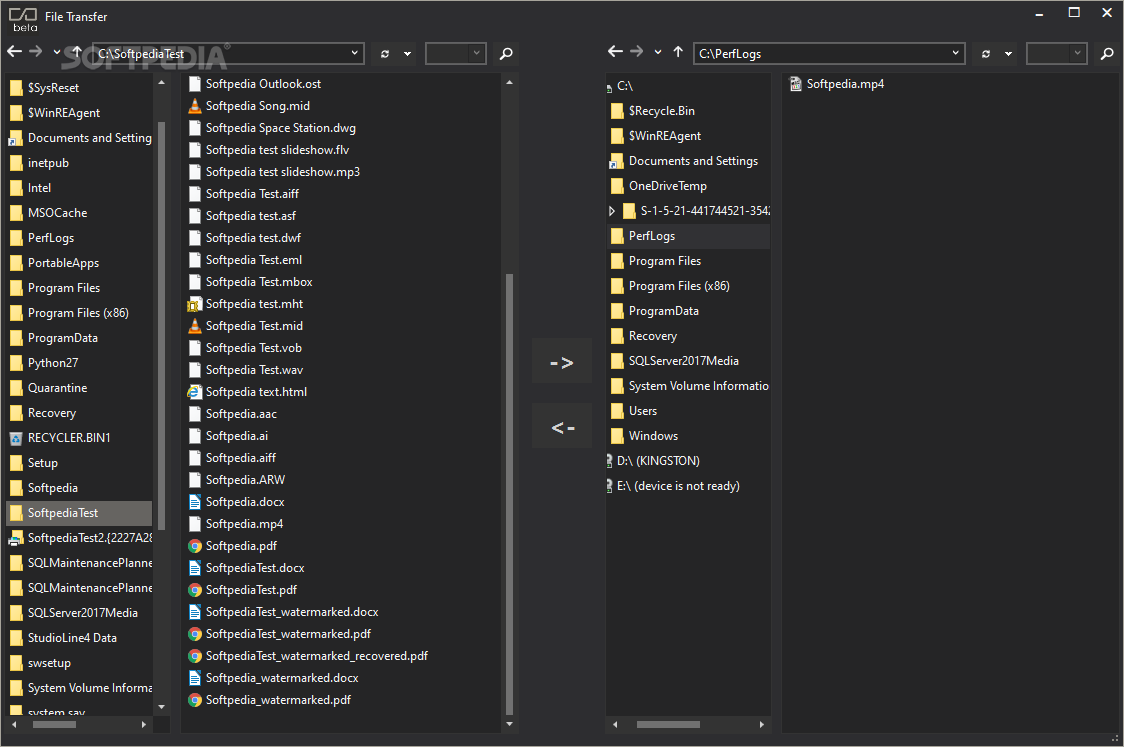This screenshot has width=1124, height=747.
Task: Select Softpedia text.html browser icon
Action: (194, 392)
